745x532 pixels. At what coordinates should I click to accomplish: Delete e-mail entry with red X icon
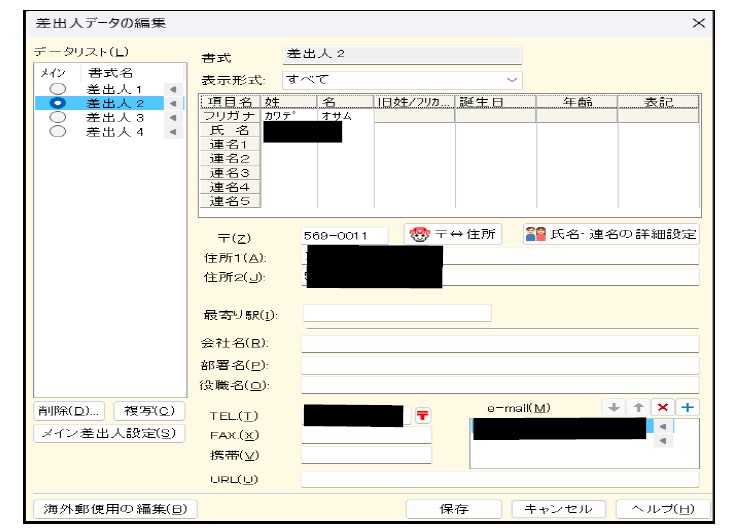(x=662, y=408)
